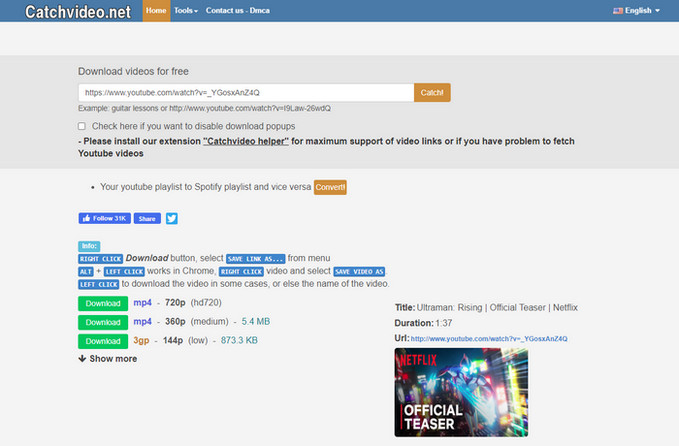Download the mp4 720p video
This screenshot has height=446, width=679.
(x=103, y=304)
